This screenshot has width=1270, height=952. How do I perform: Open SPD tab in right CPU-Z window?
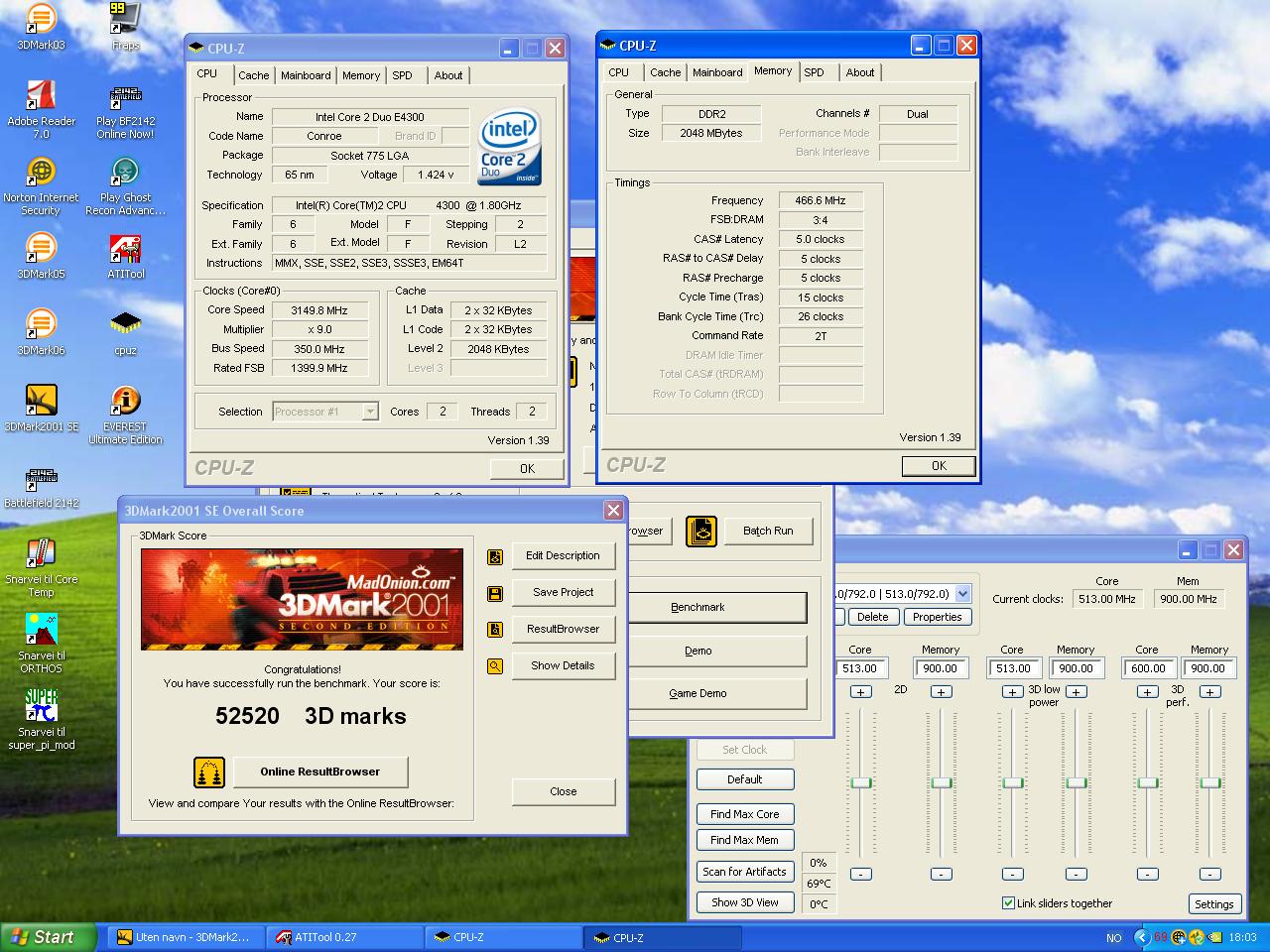814,72
